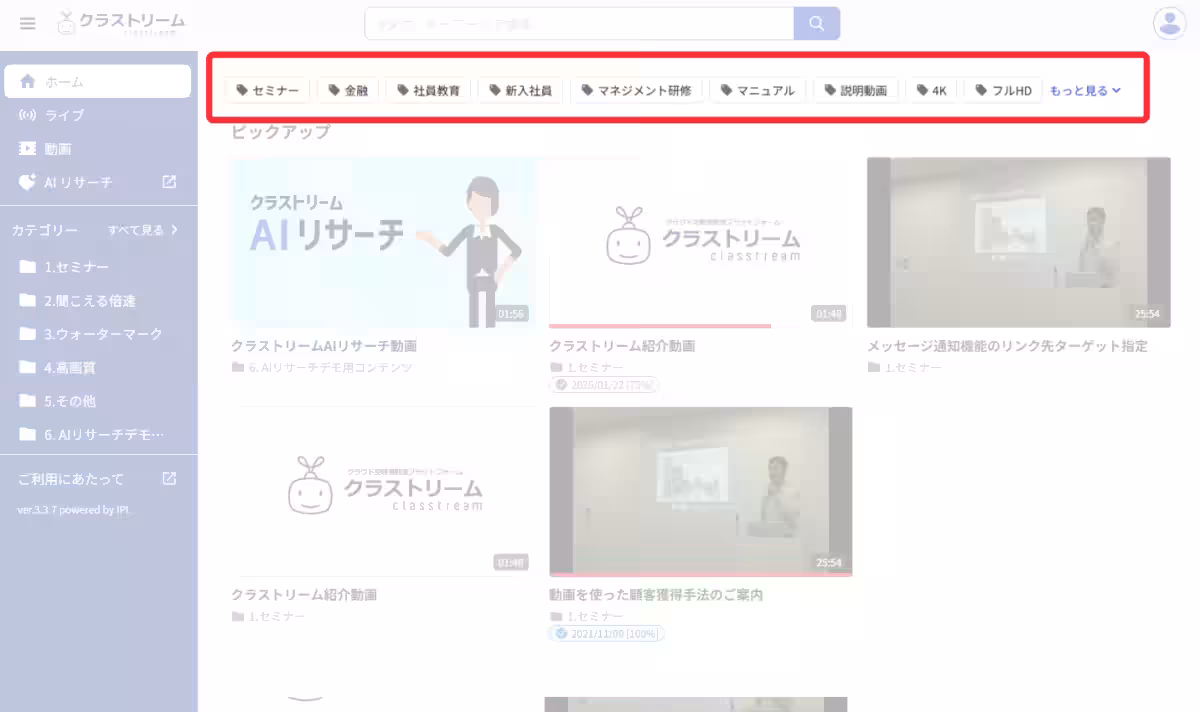Expand tags with もっと見る

click(1085, 90)
